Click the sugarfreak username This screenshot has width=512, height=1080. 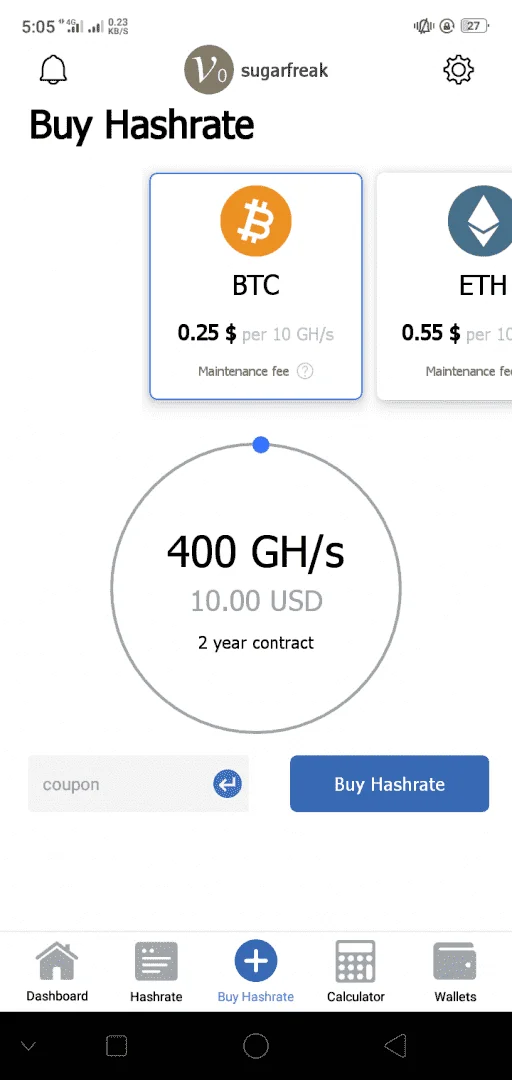point(285,70)
